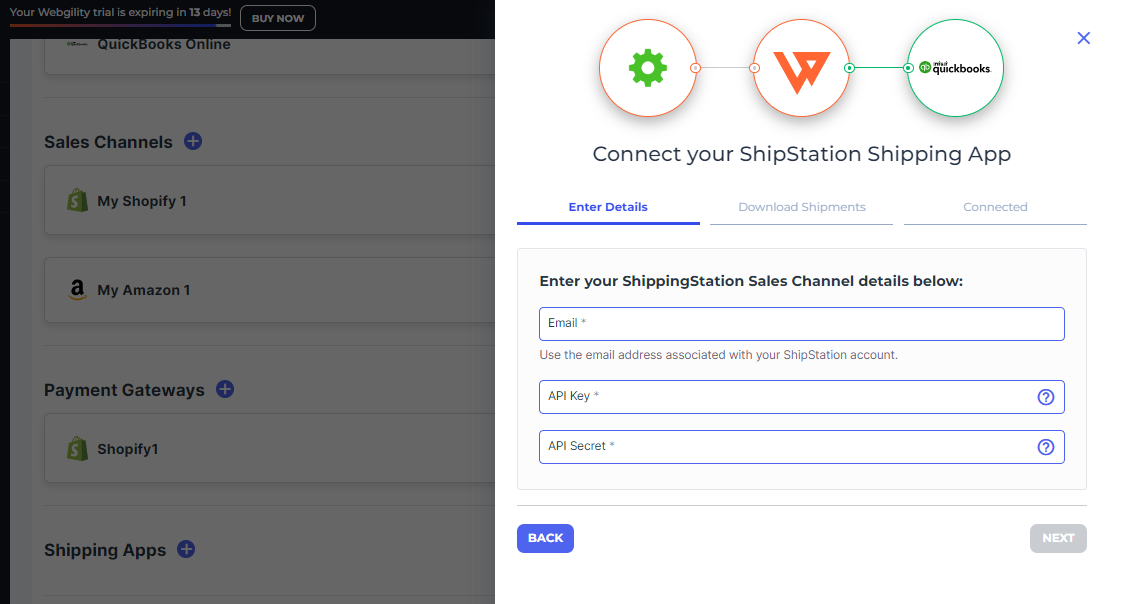Image resolution: width=1132 pixels, height=604 pixels.
Task: Focus the Email input field
Action: (x=801, y=324)
